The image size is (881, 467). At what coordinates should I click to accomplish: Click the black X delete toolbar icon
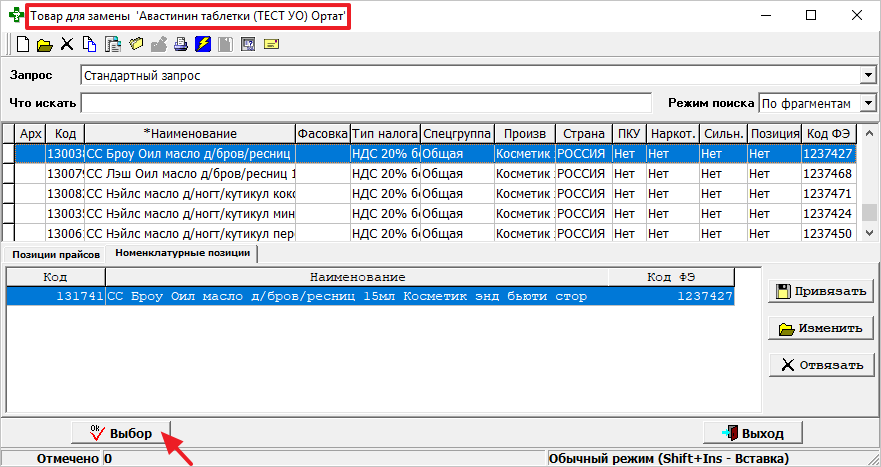click(67, 44)
